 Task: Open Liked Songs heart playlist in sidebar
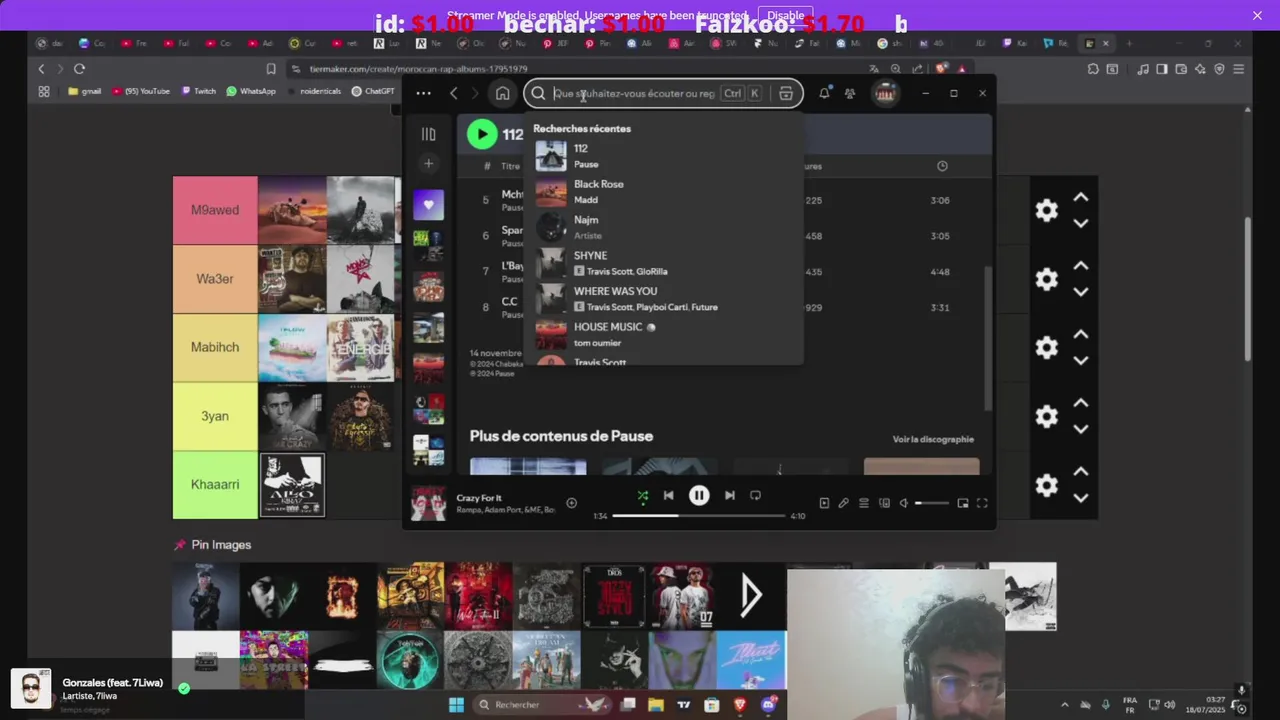(428, 204)
